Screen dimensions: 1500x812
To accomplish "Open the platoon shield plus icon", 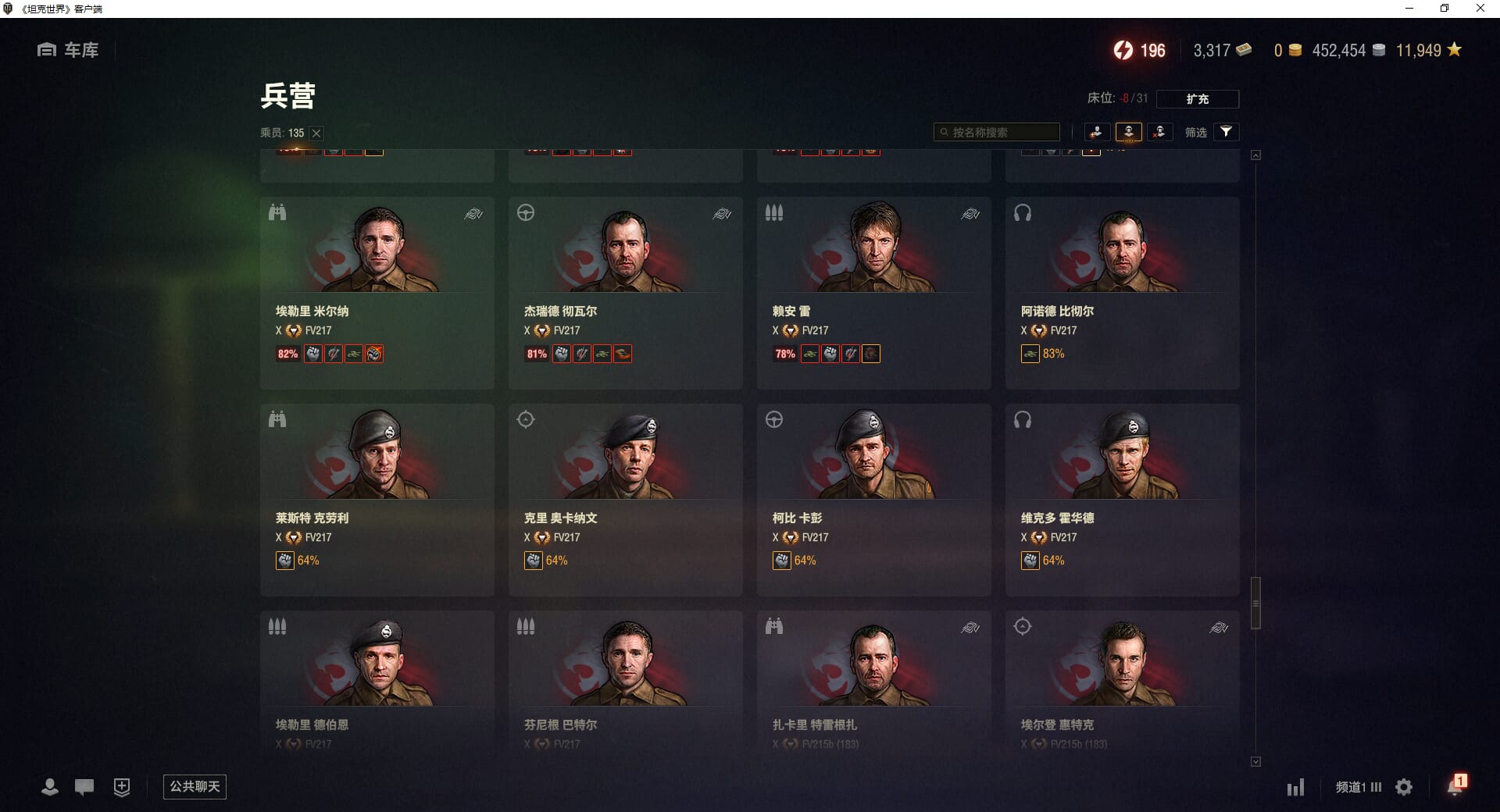I will point(122,787).
